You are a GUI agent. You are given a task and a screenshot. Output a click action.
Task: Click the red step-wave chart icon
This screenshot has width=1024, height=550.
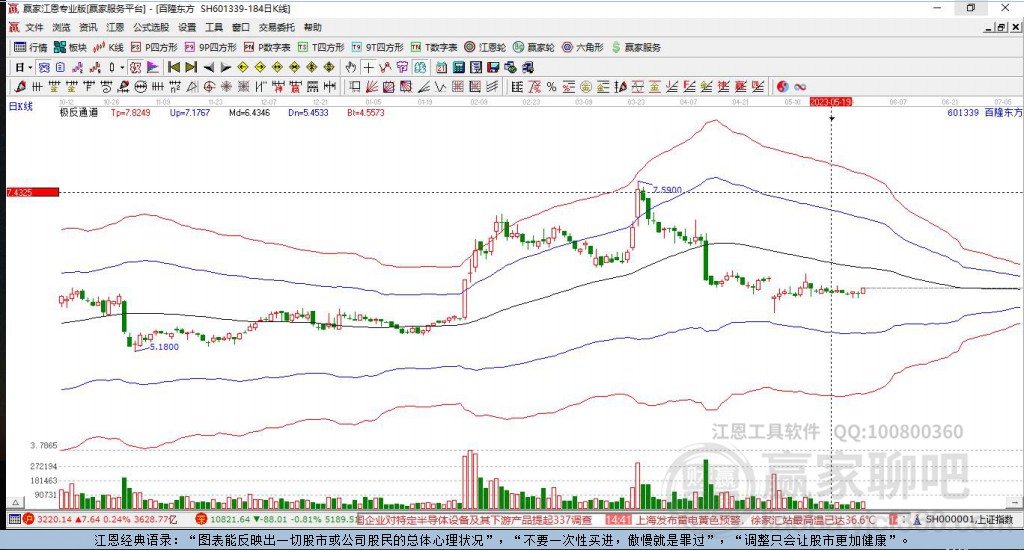coord(95,67)
